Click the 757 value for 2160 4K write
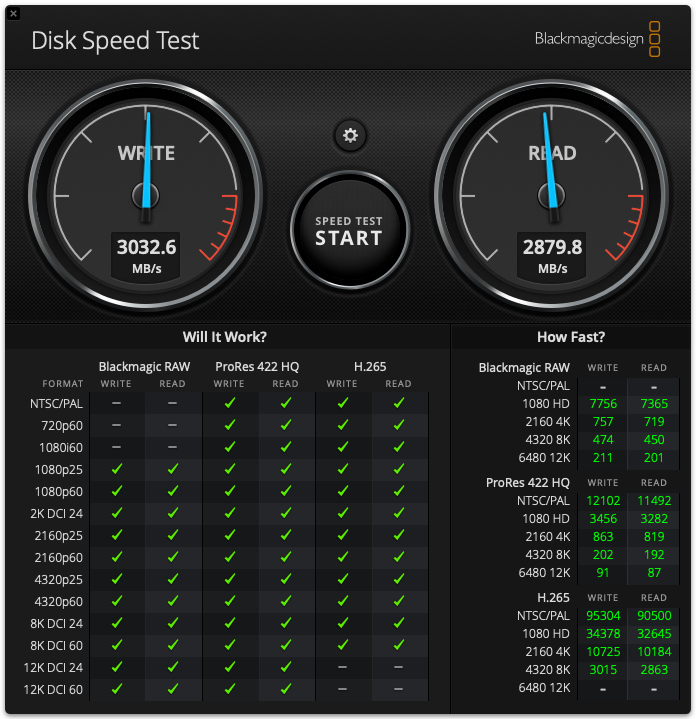 [x=603, y=422]
